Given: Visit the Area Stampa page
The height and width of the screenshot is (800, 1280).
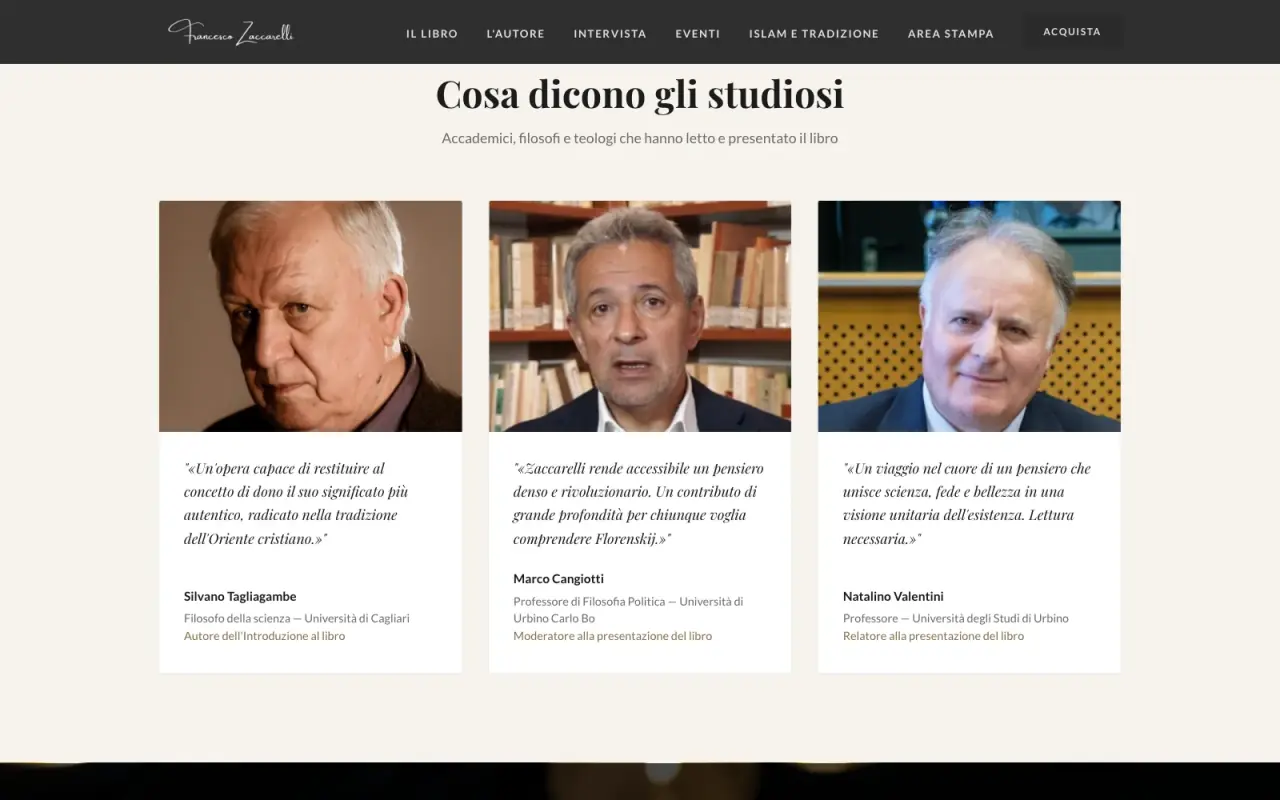Looking at the screenshot, I should pyautogui.click(x=951, y=34).
